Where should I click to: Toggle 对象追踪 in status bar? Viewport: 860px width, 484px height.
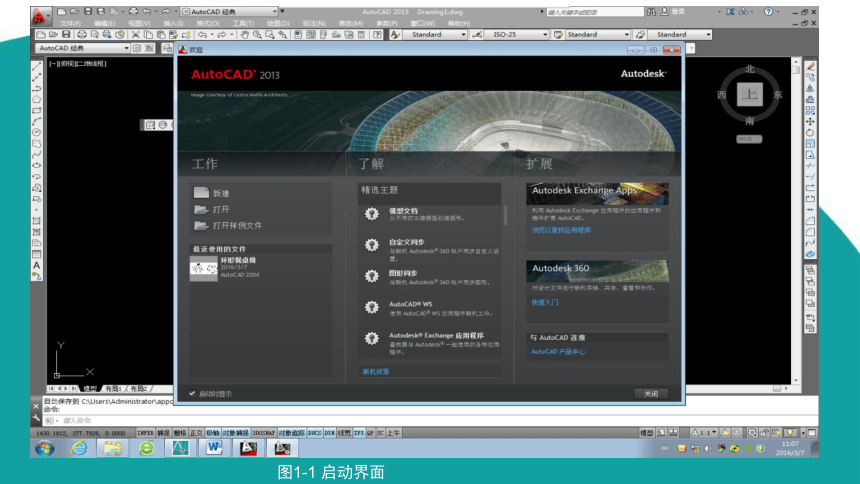pyautogui.click(x=292, y=433)
